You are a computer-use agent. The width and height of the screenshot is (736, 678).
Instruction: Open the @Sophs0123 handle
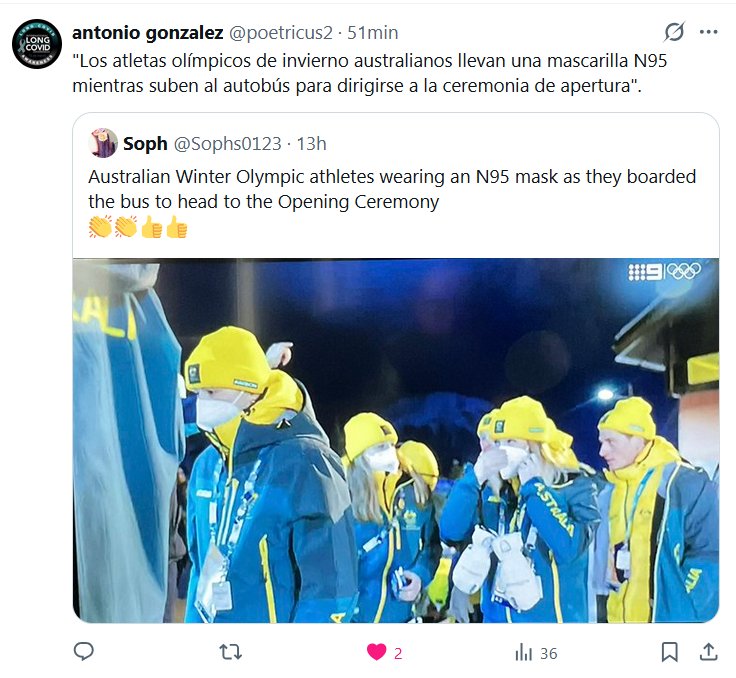click(x=228, y=144)
